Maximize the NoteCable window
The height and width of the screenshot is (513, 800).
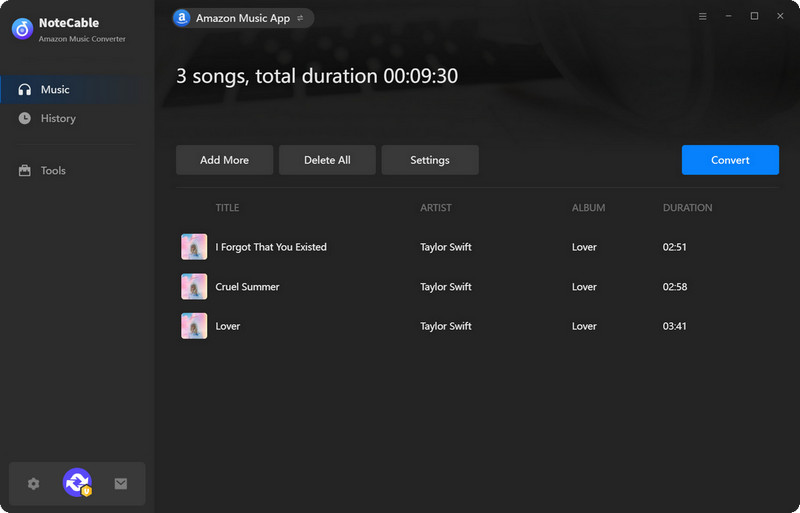coord(754,16)
